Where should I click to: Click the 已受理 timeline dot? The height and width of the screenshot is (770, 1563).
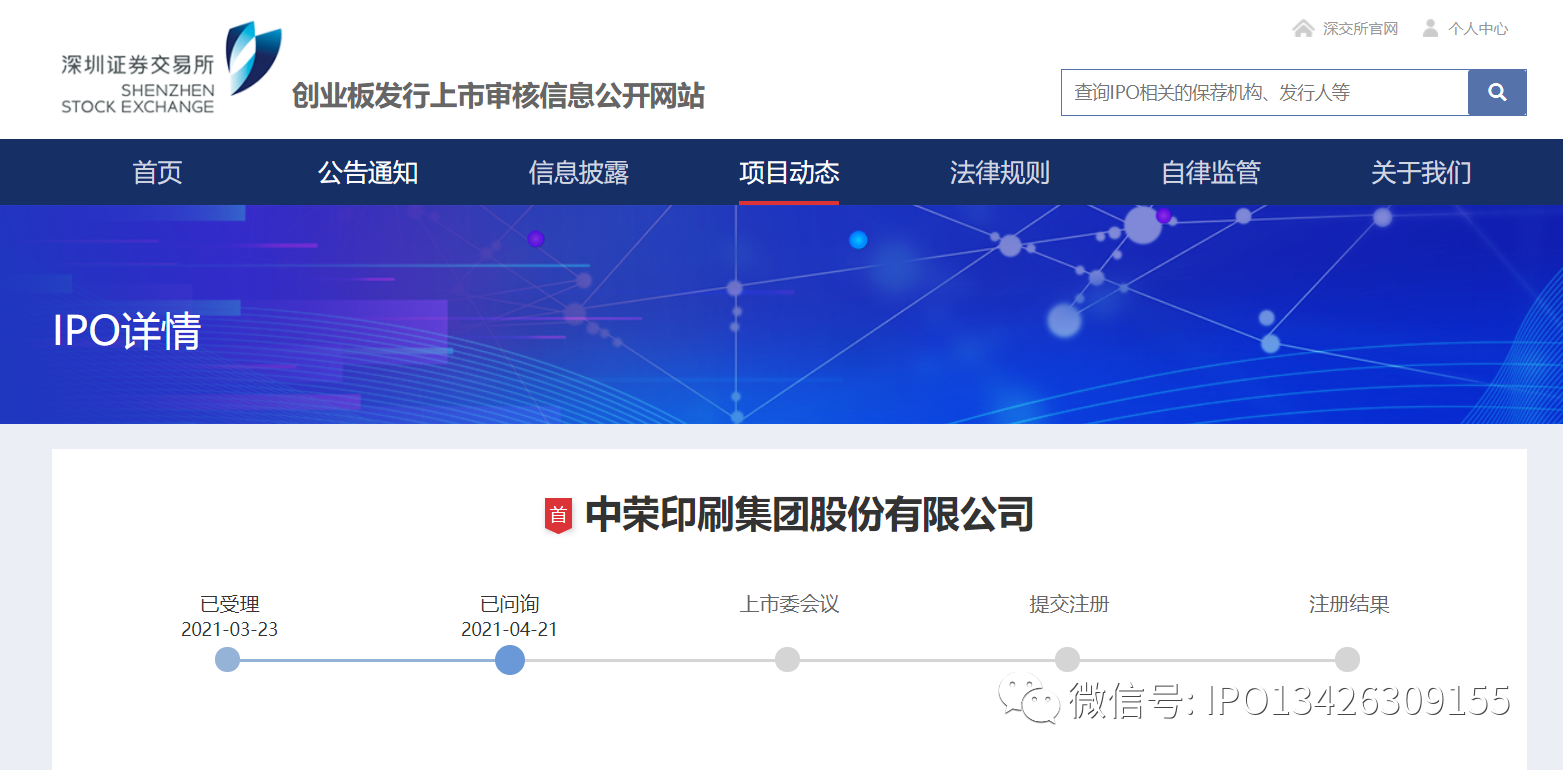coord(228,660)
